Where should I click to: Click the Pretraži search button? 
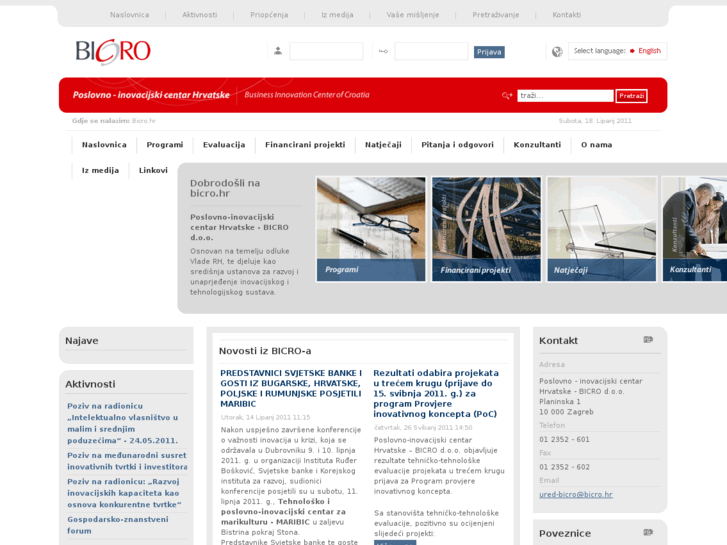click(x=631, y=96)
